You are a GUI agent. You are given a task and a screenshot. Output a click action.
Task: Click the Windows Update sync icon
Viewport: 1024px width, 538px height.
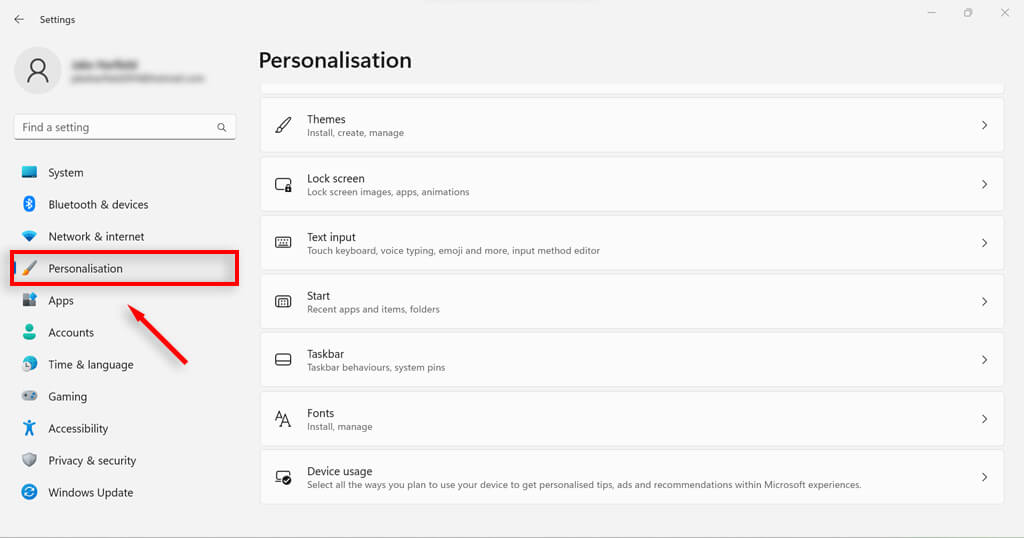(x=29, y=493)
